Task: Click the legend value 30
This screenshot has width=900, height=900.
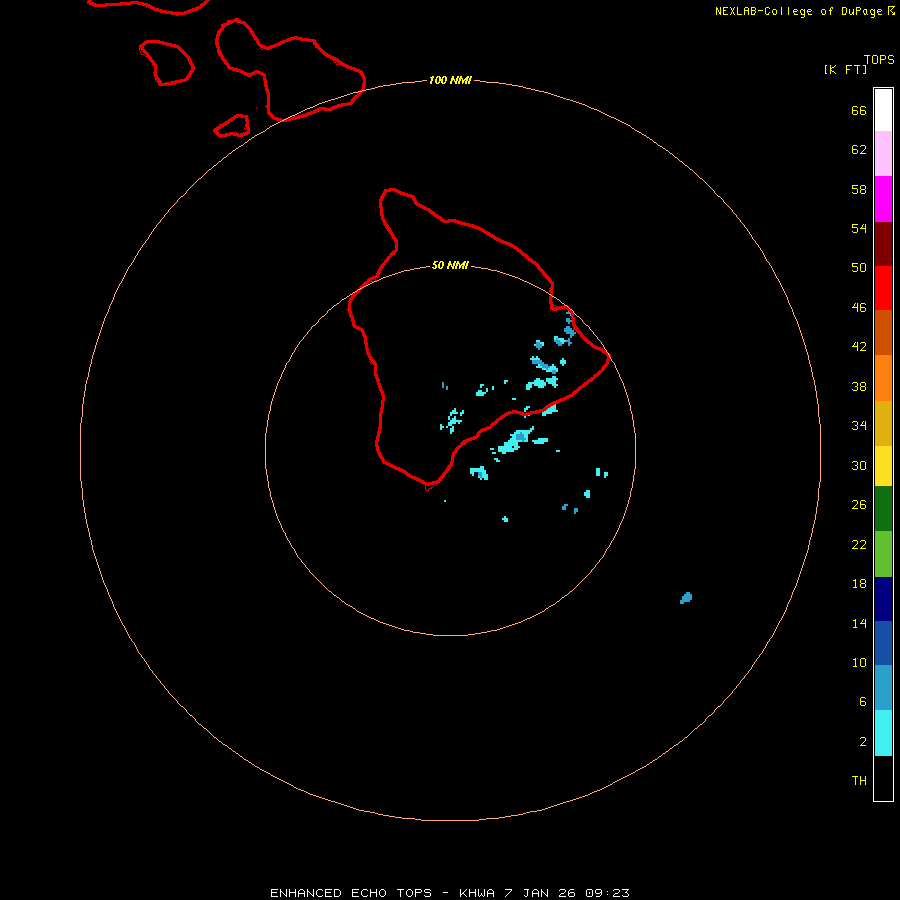Action: click(859, 465)
